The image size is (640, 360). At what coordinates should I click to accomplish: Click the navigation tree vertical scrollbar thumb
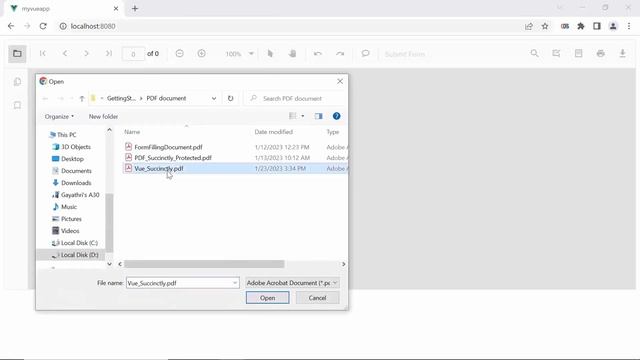click(109, 222)
